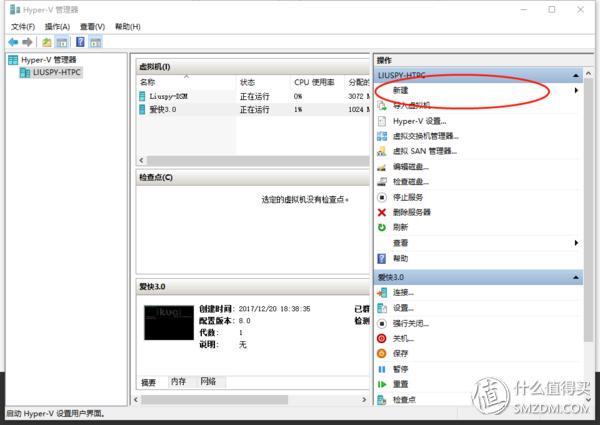Click the green 刷新 refresh icon
Viewport: 600px width, 425px height.
pos(382,227)
